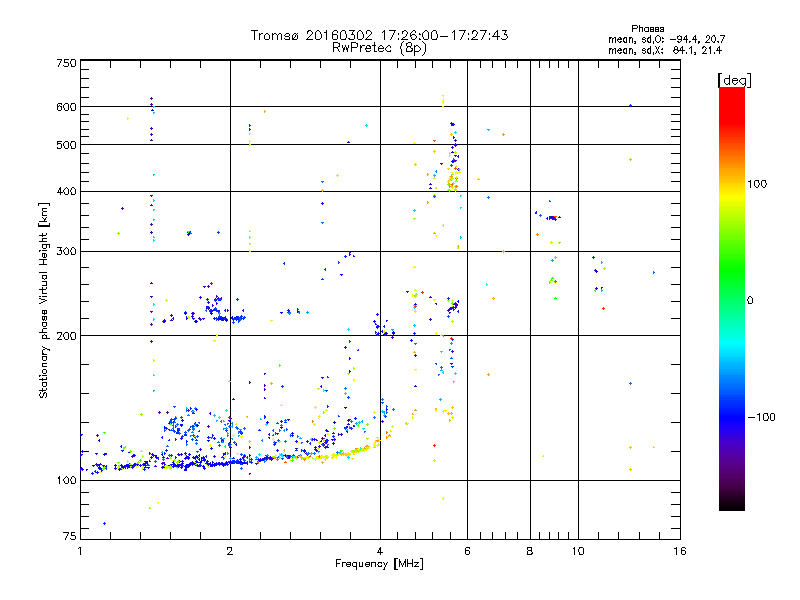Click the x-axis tick label '2'

(230, 551)
